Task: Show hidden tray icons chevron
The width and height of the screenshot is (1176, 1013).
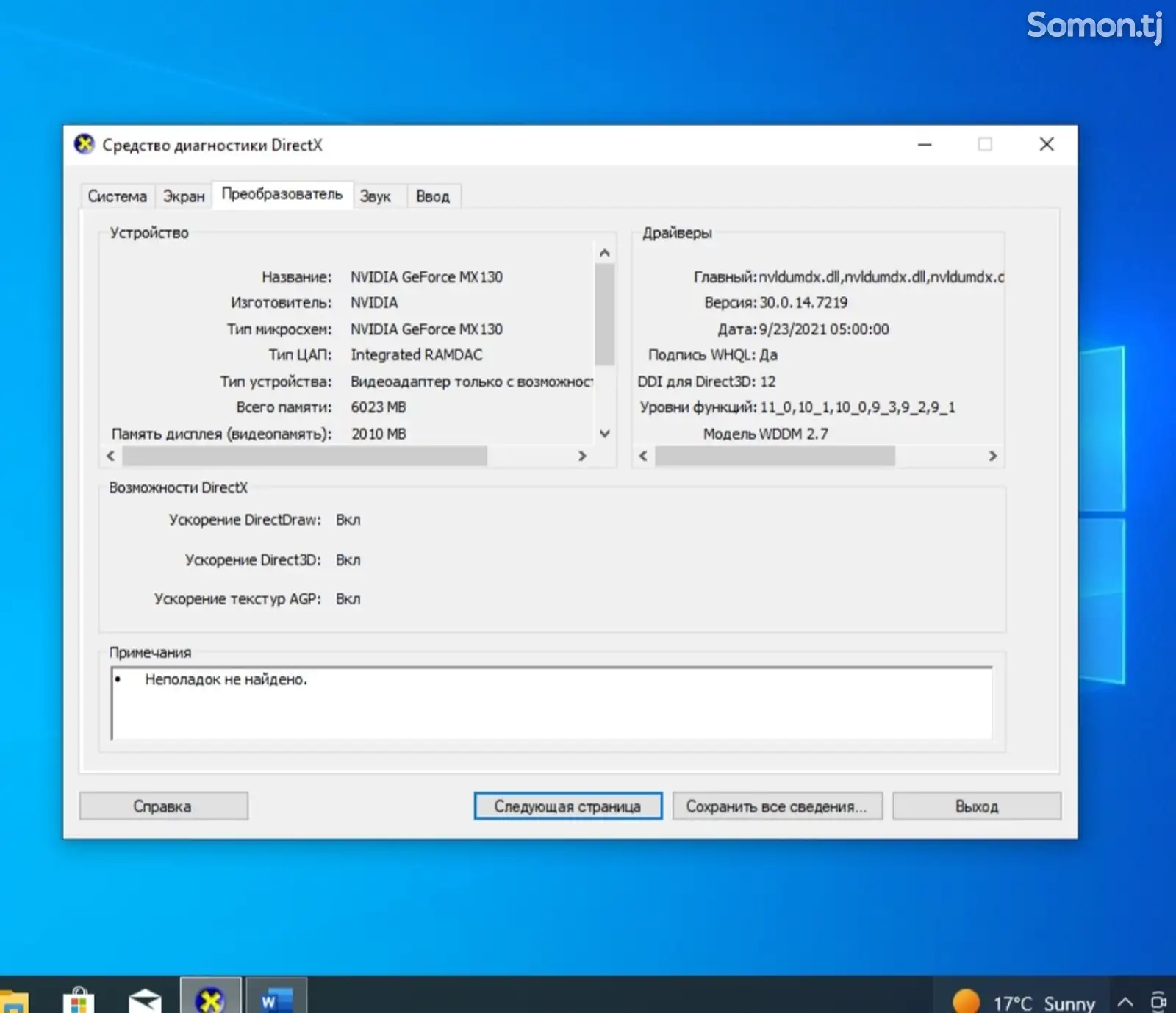Action: (1125, 1002)
